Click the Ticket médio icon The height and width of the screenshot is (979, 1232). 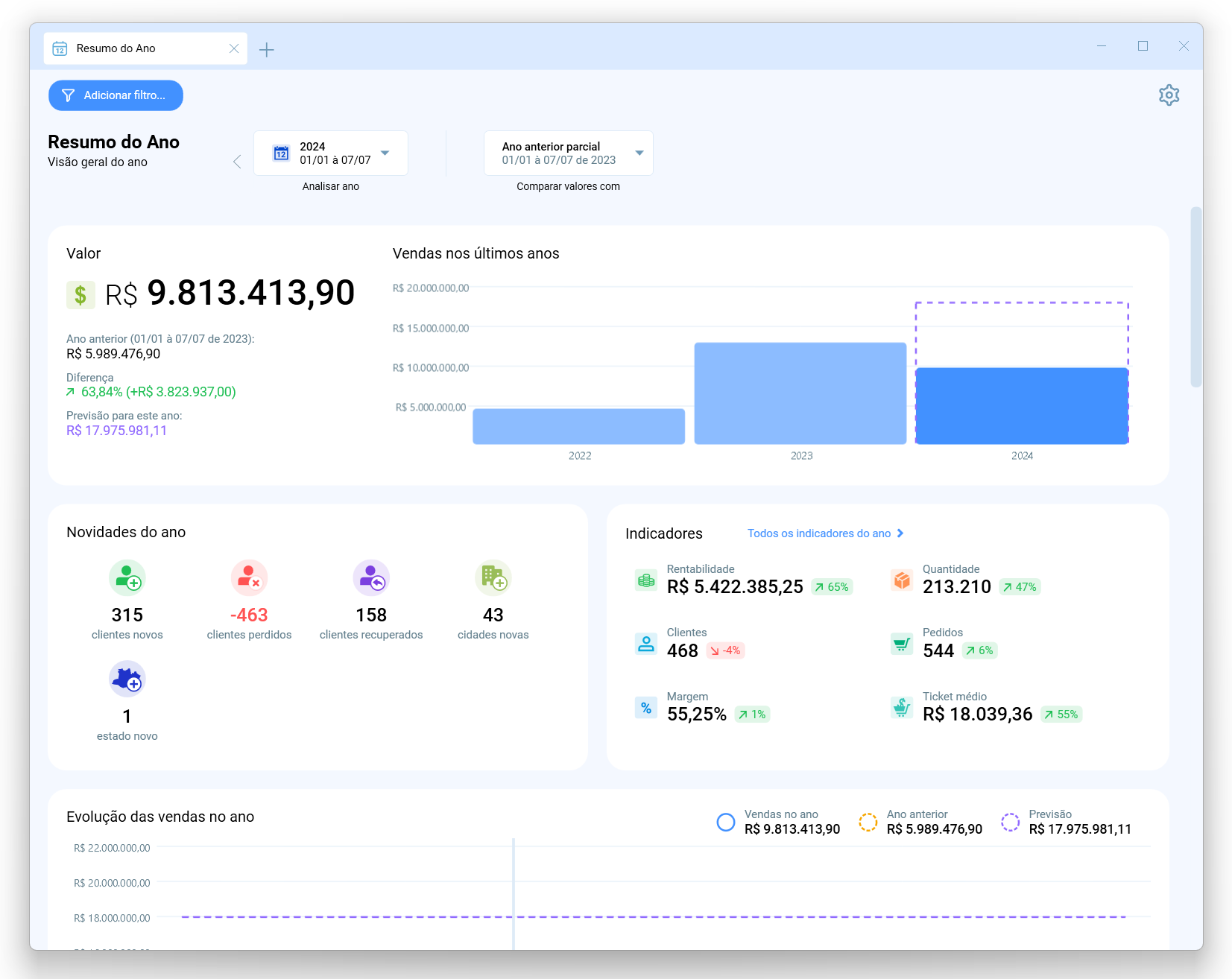tap(902, 708)
